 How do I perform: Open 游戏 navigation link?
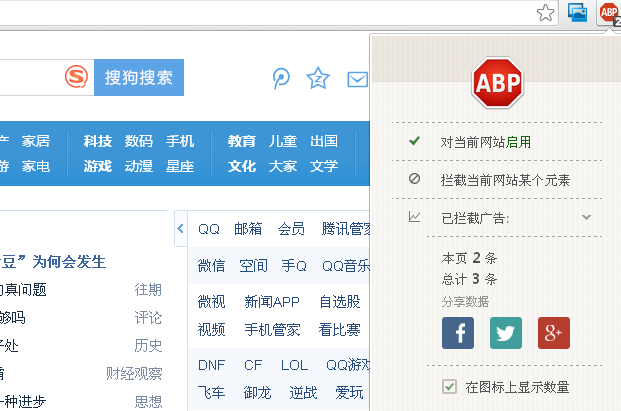point(97,166)
